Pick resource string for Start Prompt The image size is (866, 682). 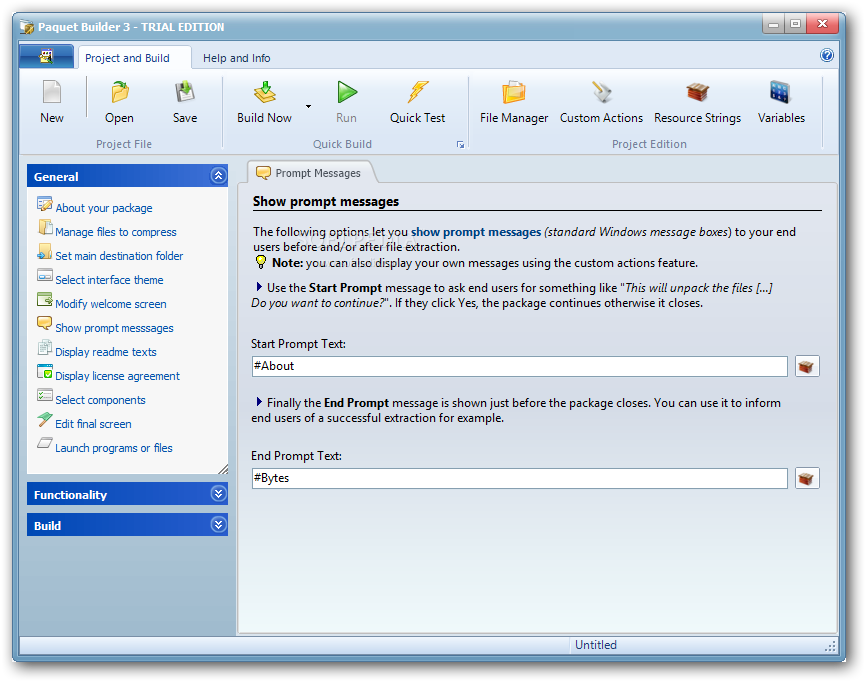[x=807, y=366]
